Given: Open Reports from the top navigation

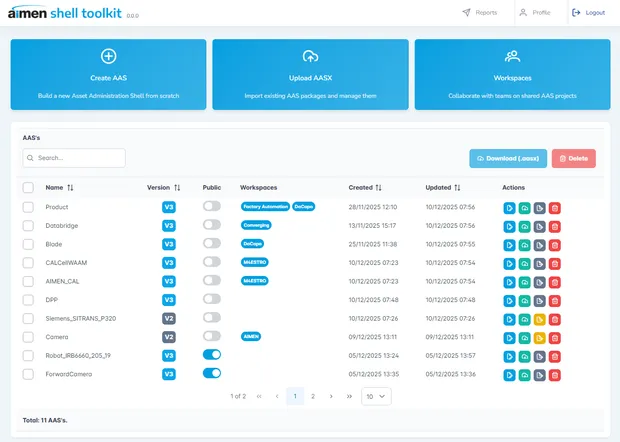Looking at the screenshot, I should tap(480, 13).
